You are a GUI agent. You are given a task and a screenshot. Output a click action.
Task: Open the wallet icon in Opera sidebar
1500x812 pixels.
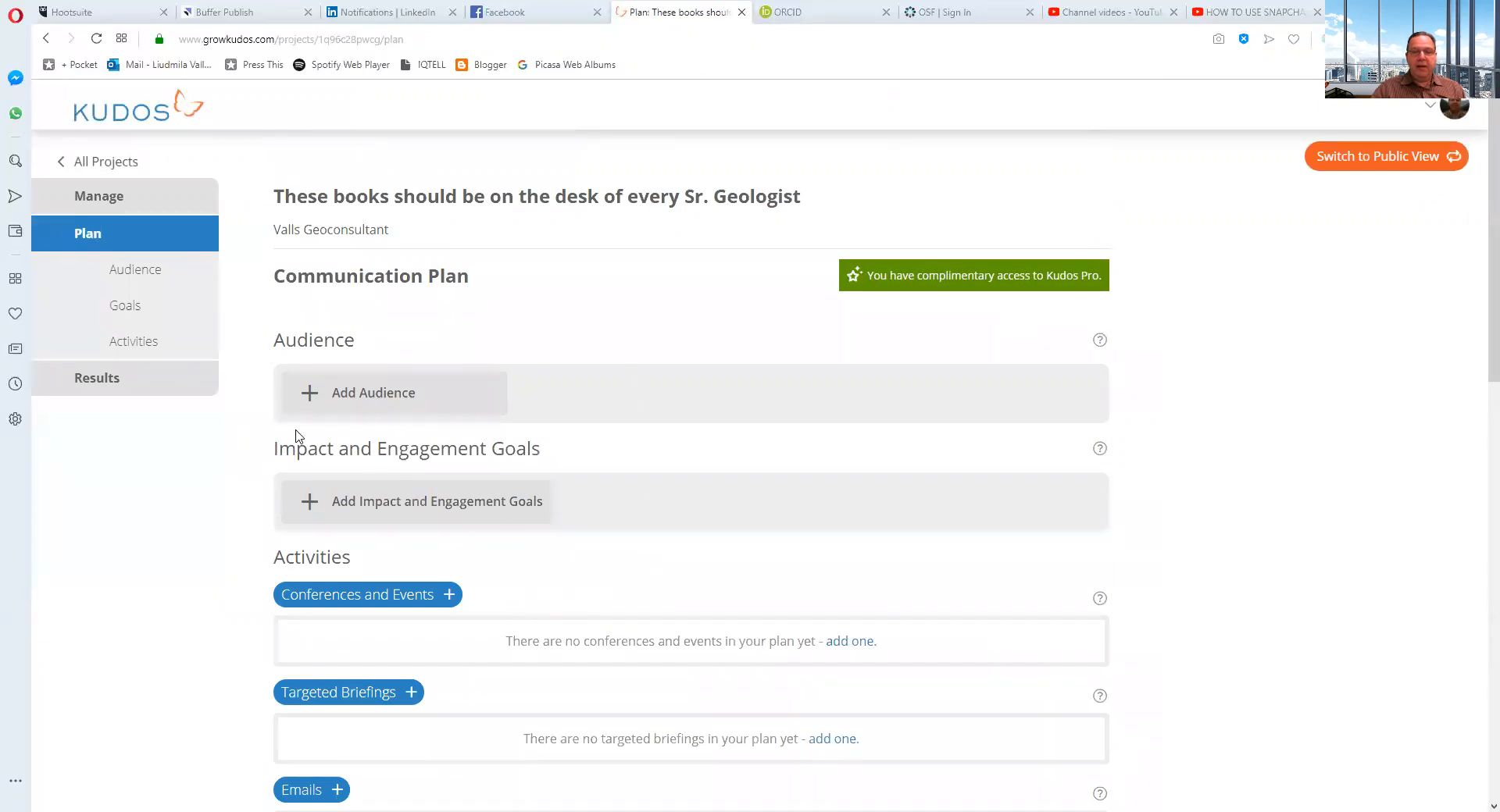click(x=15, y=231)
